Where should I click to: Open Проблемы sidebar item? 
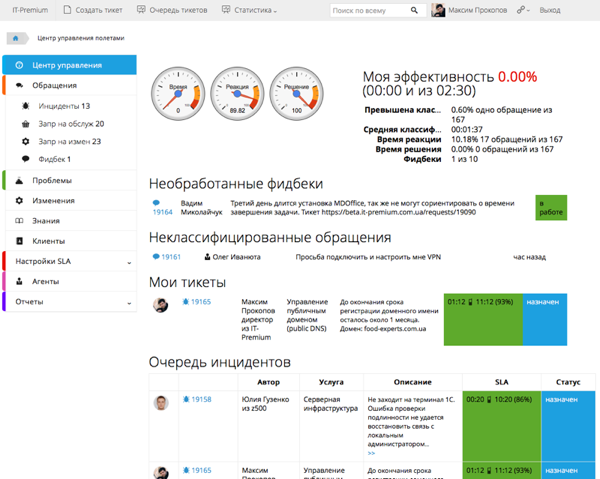click(x=69, y=180)
